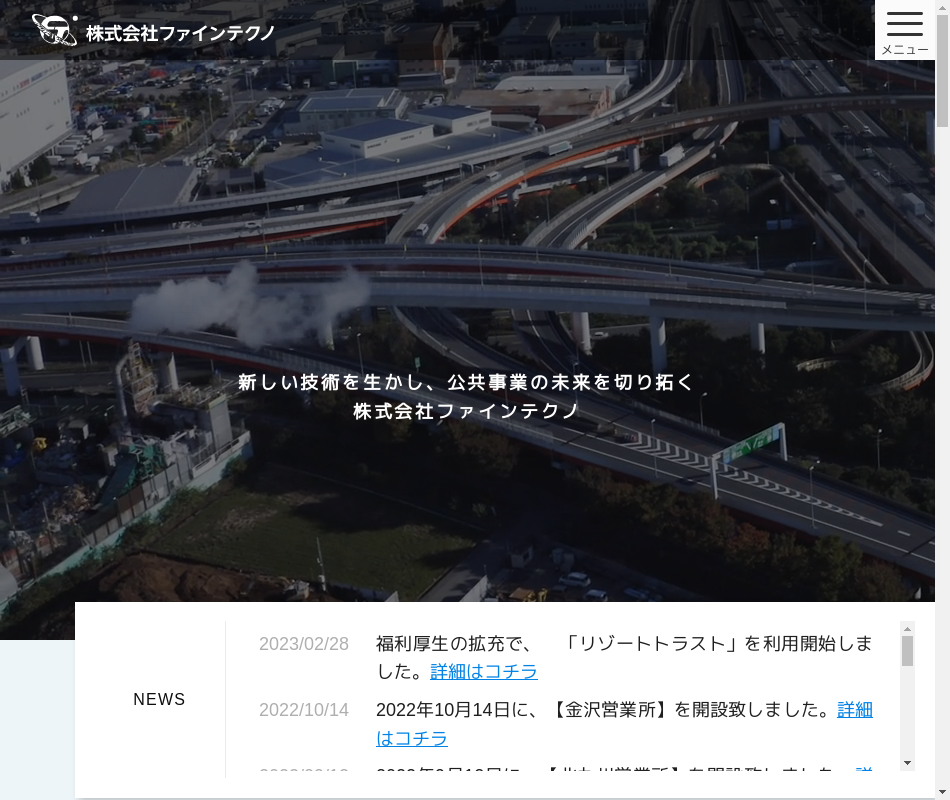Click the news list scroll-down arrow
Viewport: 950px width, 800px height.
click(908, 763)
